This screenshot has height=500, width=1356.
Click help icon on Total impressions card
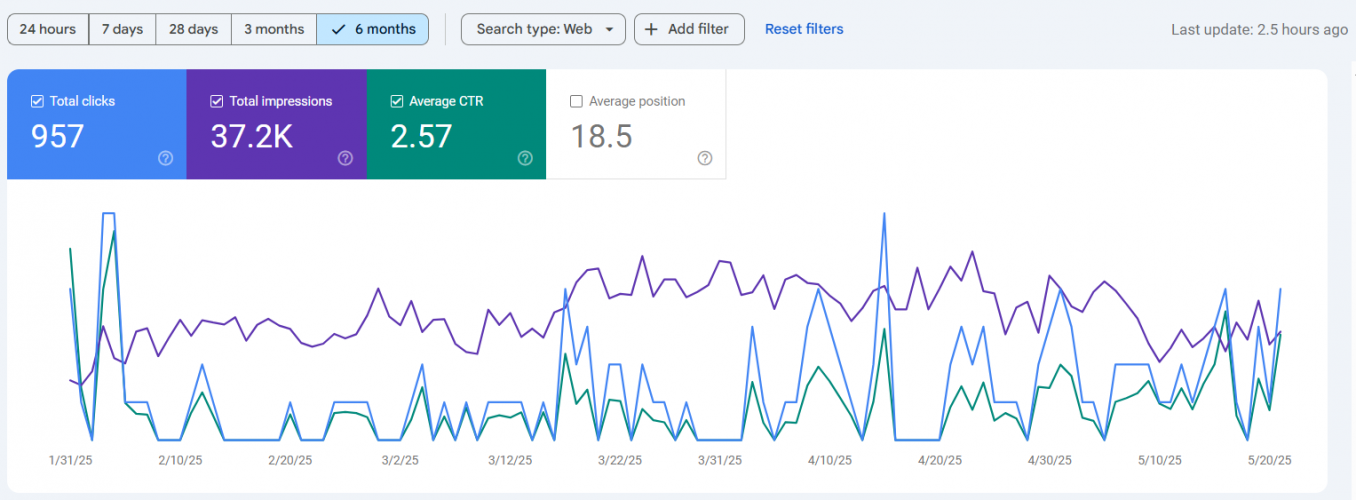[345, 158]
